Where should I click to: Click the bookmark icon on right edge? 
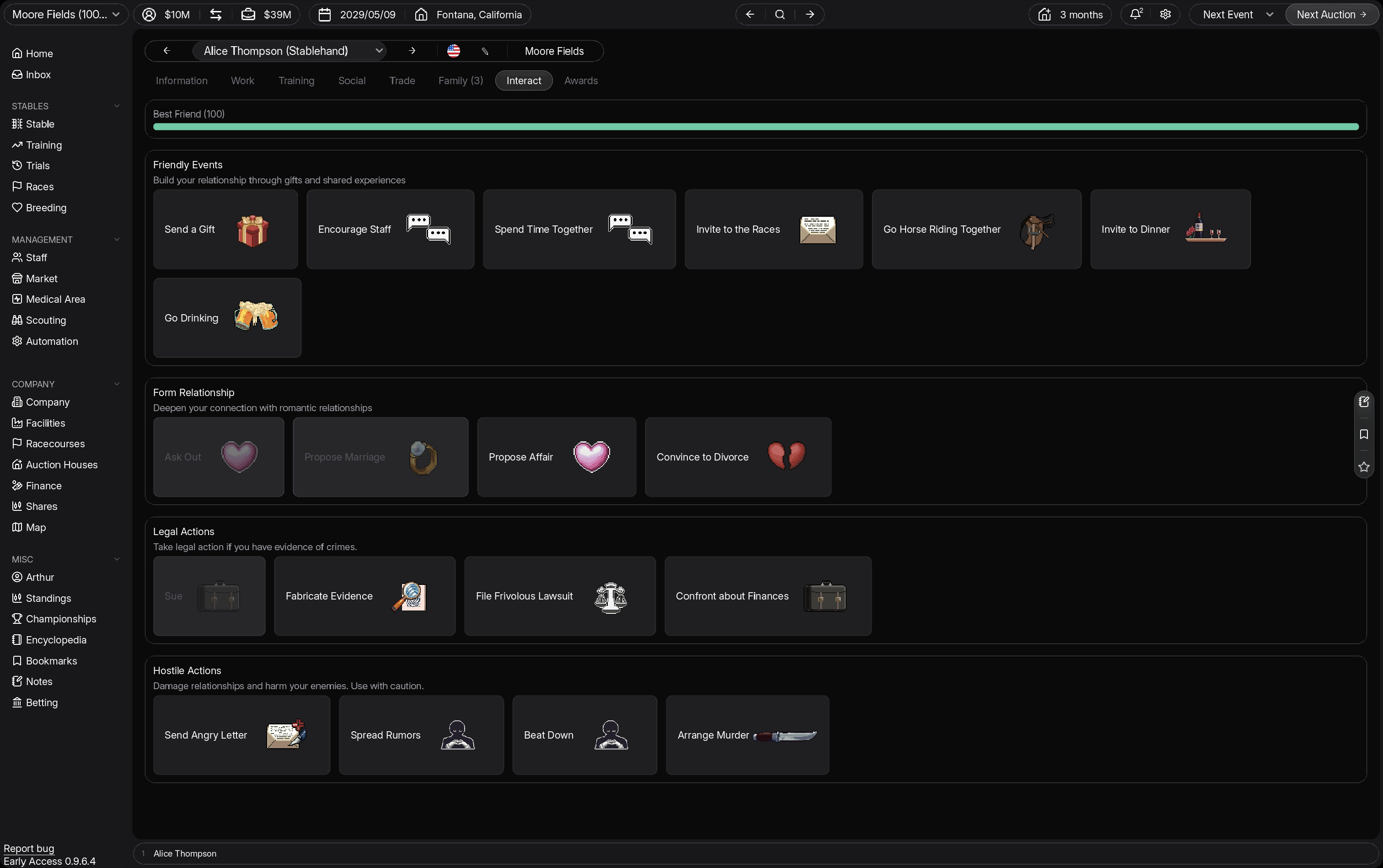[x=1363, y=434]
